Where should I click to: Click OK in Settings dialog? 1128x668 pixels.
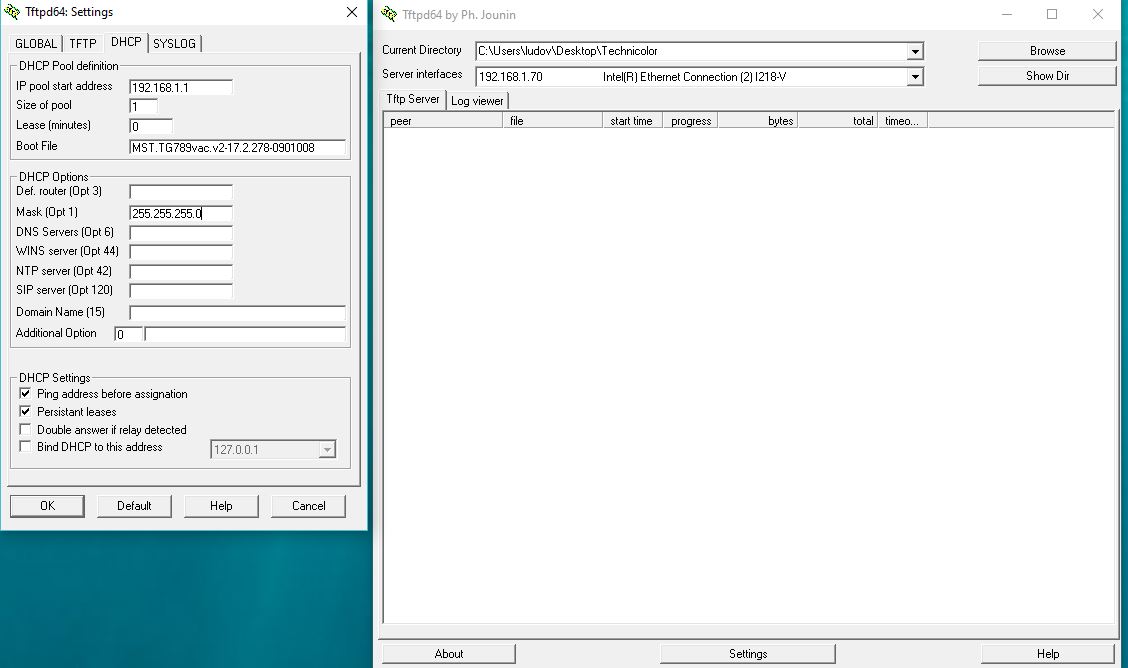coord(47,505)
